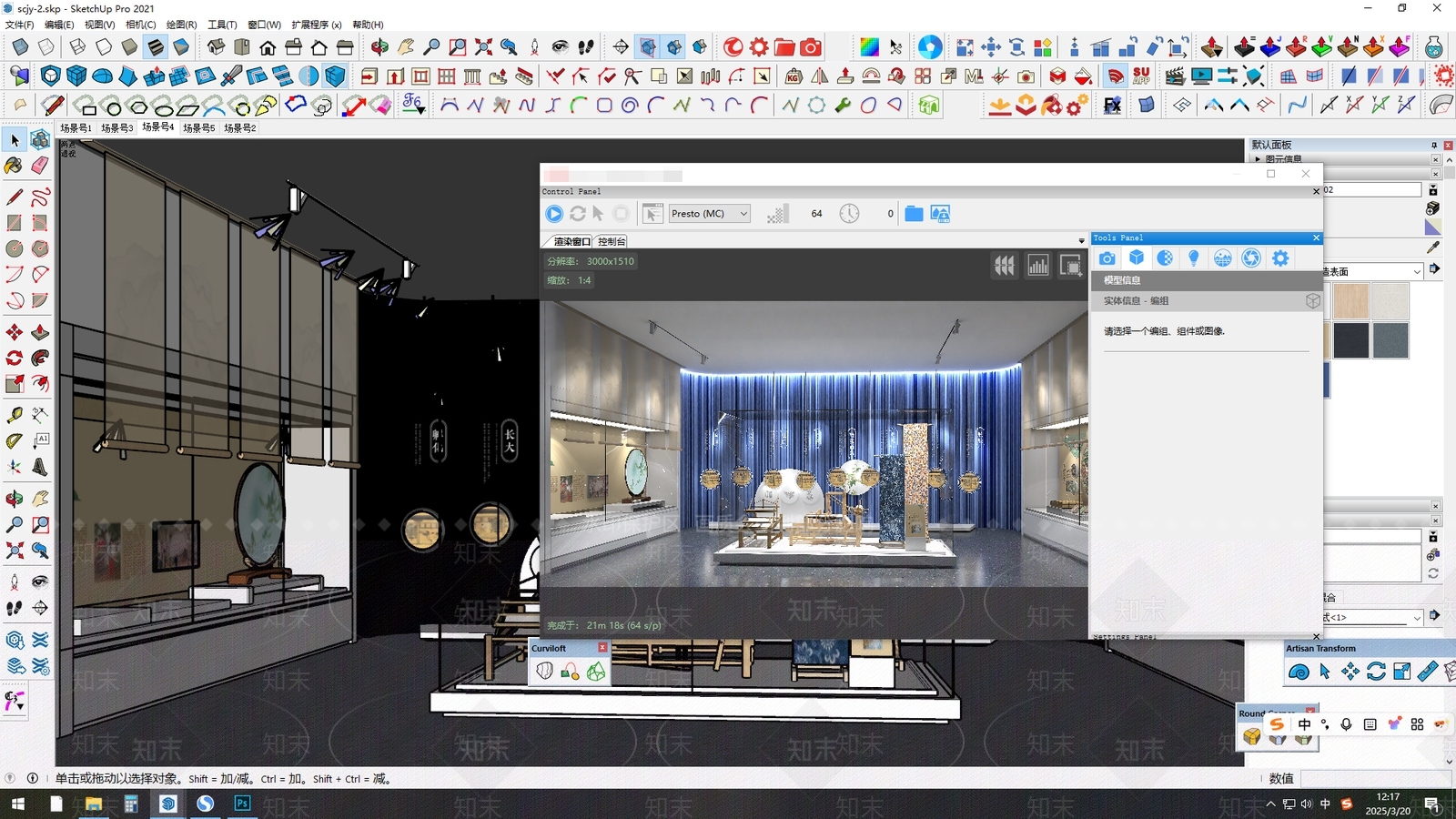Click the render region icon in render window
The width and height of the screenshot is (1456, 819).
click(1071, 266)
